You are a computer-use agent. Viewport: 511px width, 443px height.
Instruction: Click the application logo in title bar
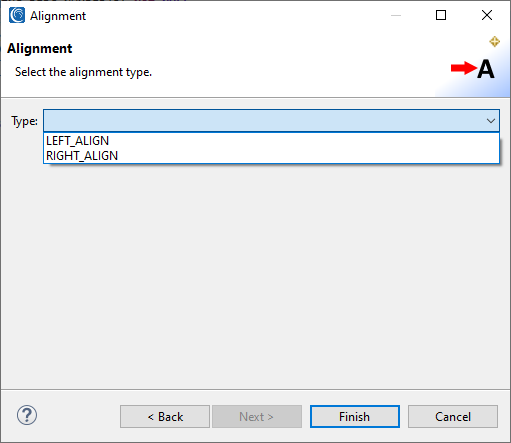coord(17,15)
